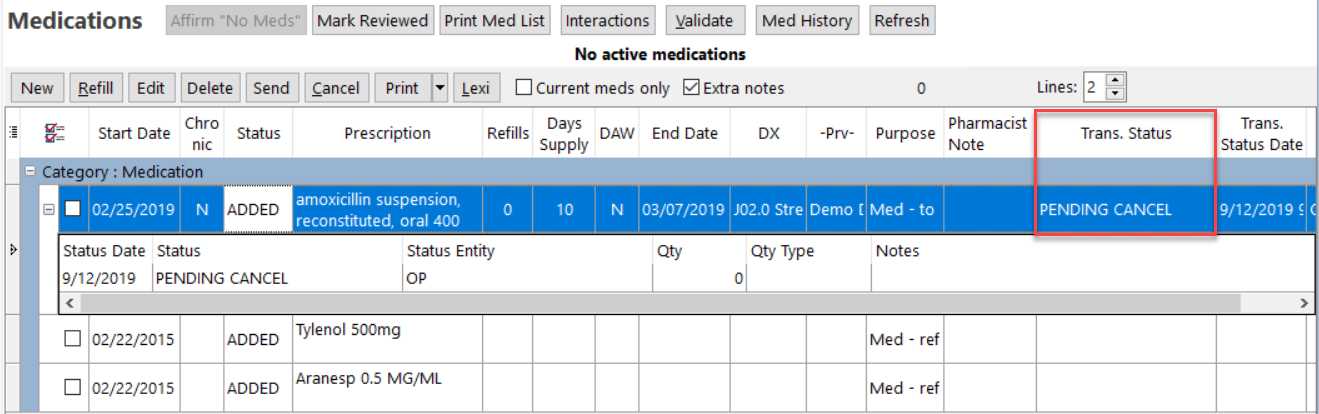The width and height of the screenshot is (1319, 414).
Task: Open the grid column chooser icon
Action: [x=13, y=132]
